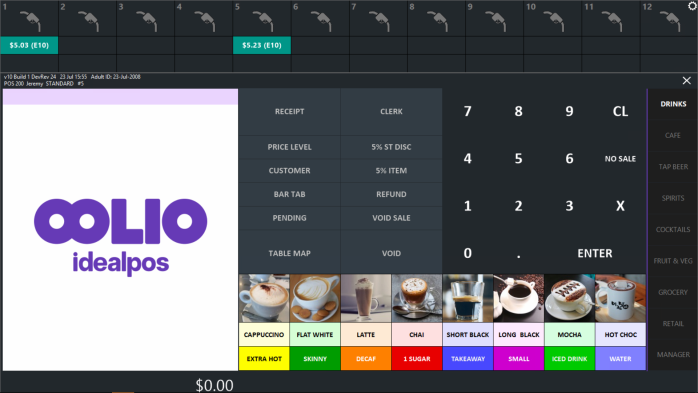Select the red 1 SUGAR modifier
Image resolution: width=698 pixels, height=393 pixels.
[417, 359]
